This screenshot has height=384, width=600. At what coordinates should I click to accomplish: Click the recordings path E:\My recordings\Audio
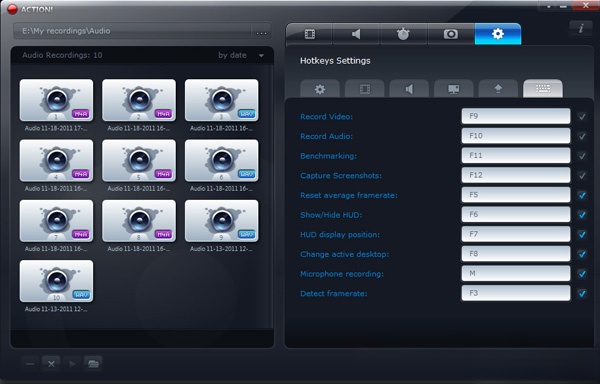point(66,31)
